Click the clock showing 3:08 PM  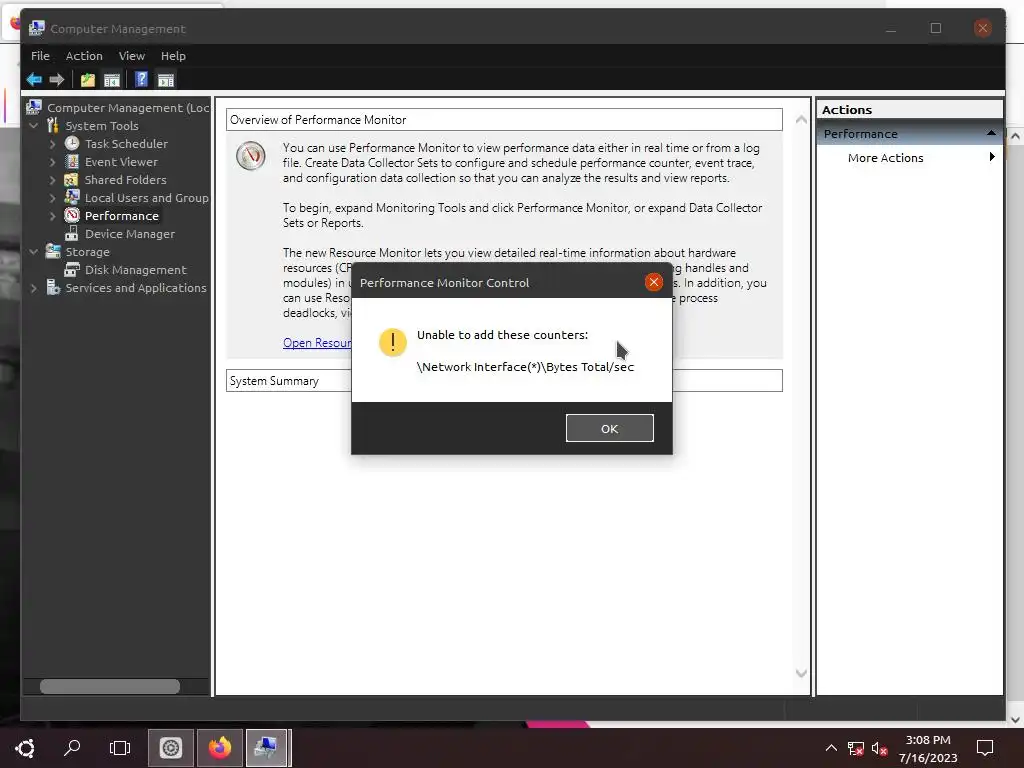coord(928,740)
